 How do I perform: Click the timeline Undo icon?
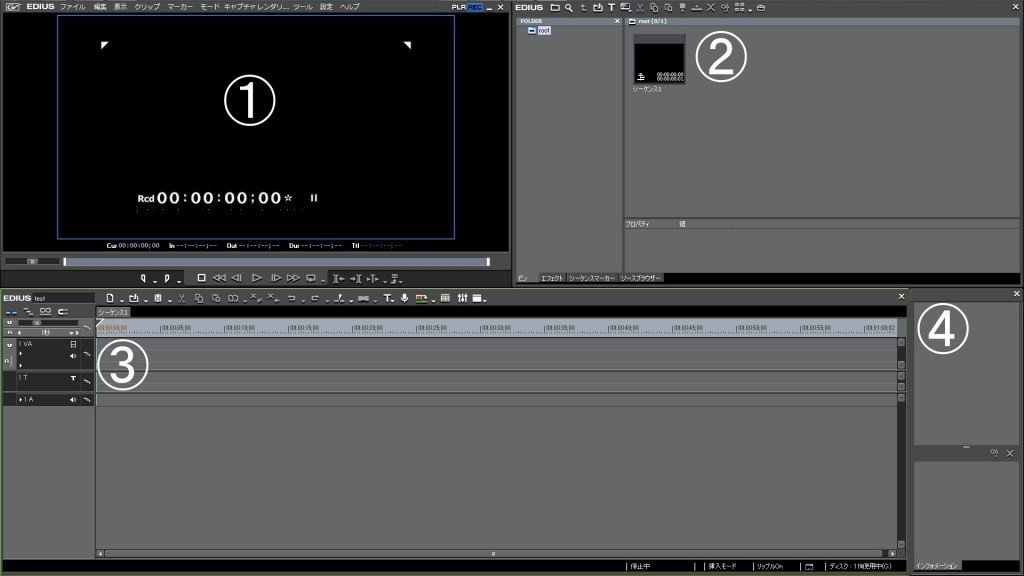coord(291,298)
